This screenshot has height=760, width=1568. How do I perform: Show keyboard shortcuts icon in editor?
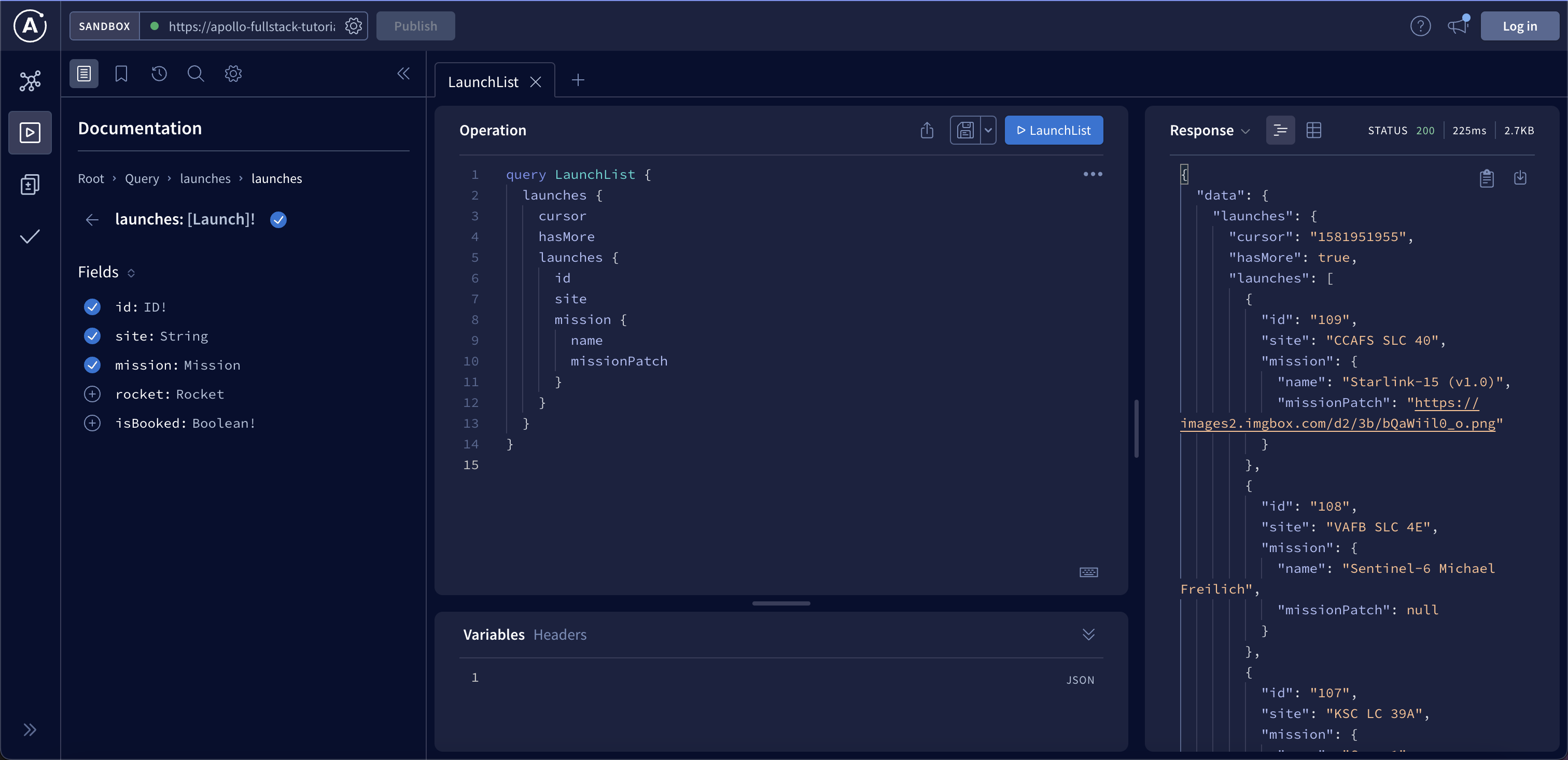(x=1088, y=572)
